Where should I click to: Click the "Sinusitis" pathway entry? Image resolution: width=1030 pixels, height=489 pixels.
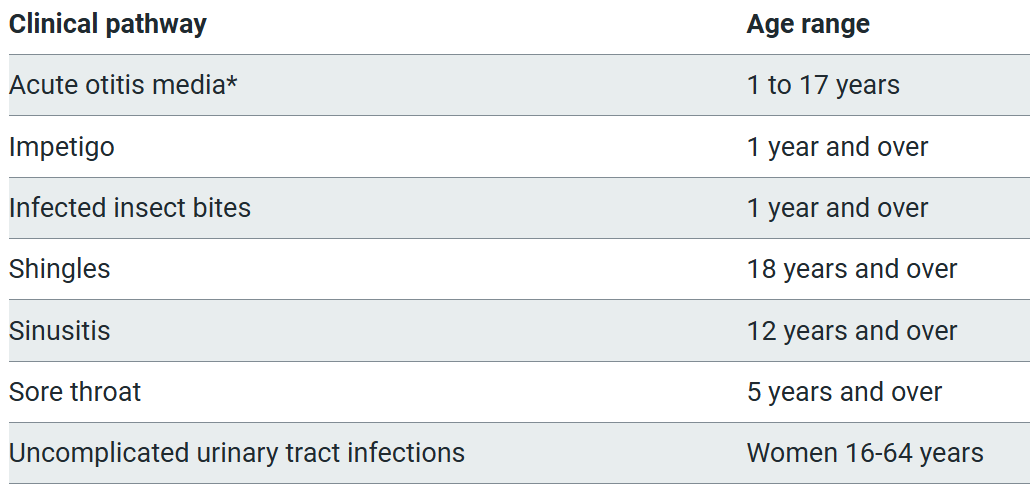(60, 331)
